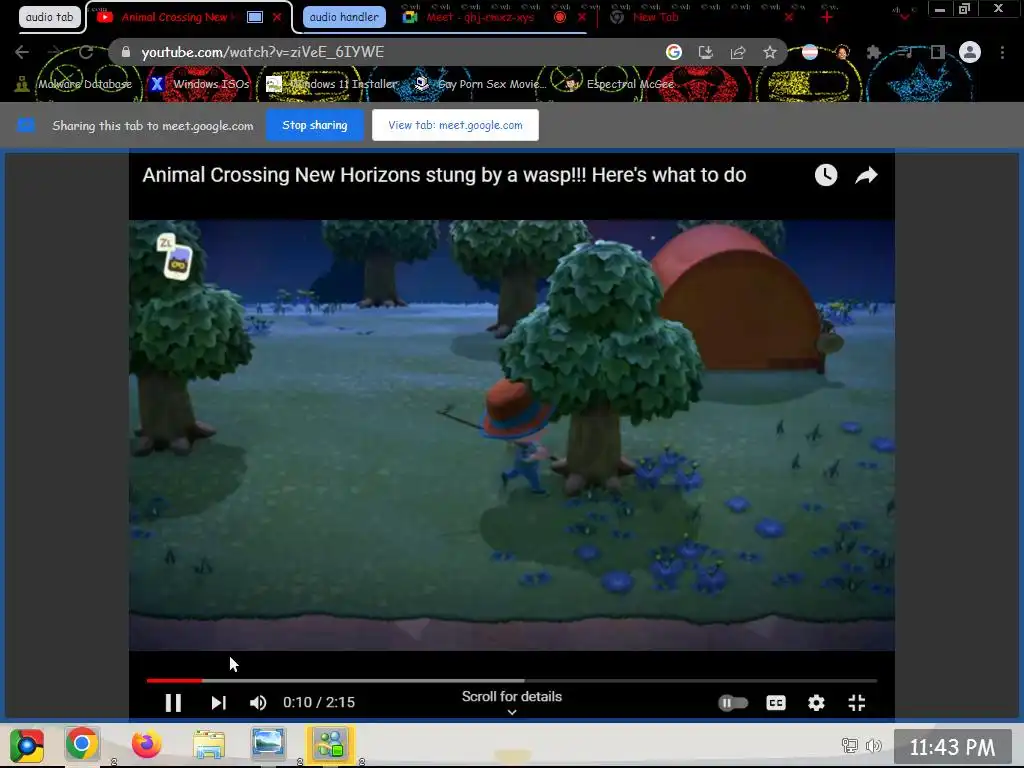Image resolution: width=1024 pixels, height=768 pixels.
Task: Click the Share arrow on video
Action: point(867,175)
